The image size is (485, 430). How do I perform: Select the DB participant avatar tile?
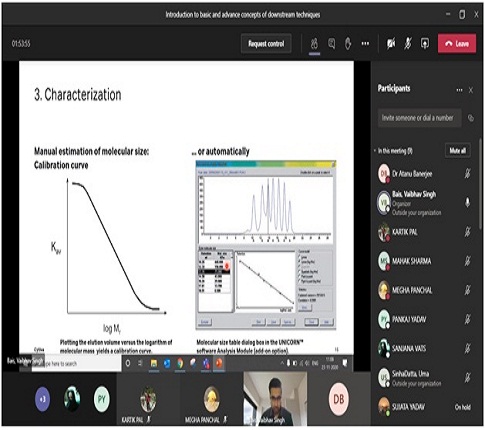pyautogui.click(x=339, y=399)
